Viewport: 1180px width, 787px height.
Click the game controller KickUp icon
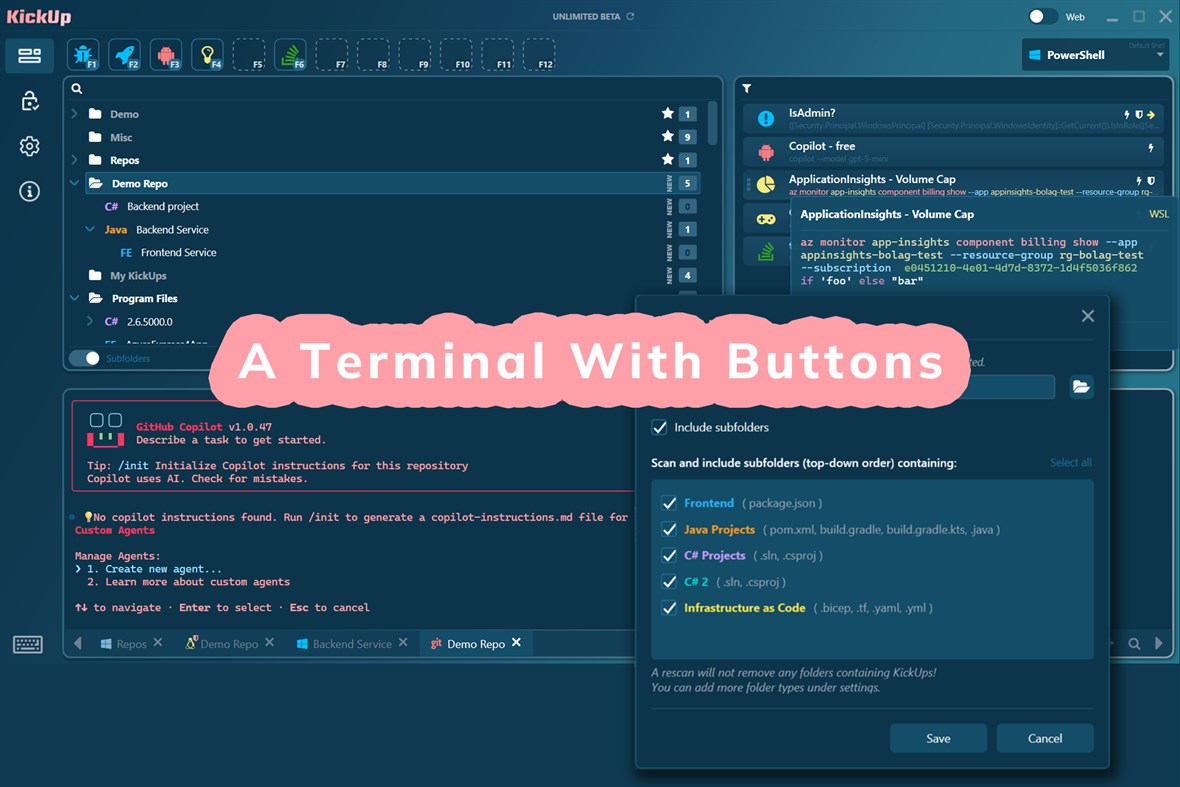click(765, 219)
